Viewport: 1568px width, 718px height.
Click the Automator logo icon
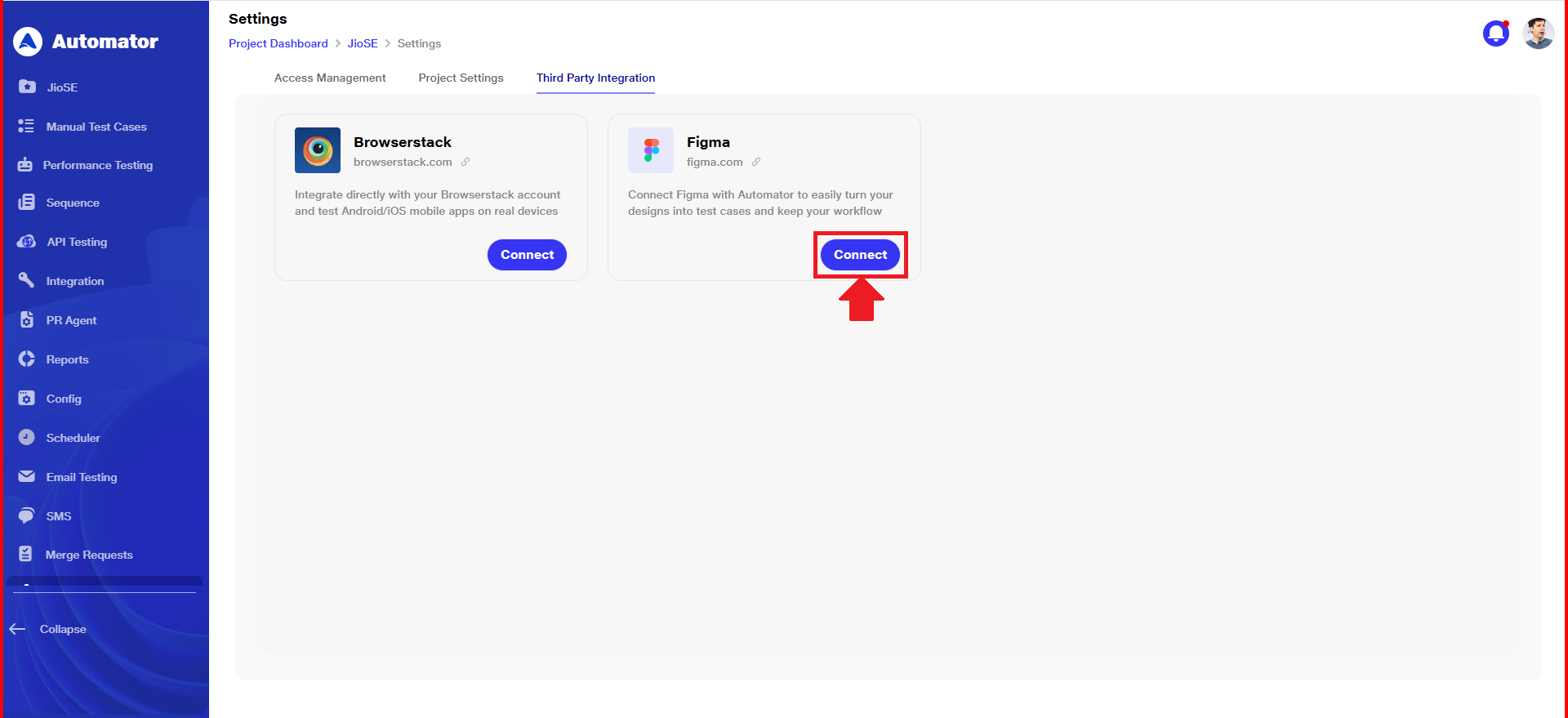pos(28,42)
